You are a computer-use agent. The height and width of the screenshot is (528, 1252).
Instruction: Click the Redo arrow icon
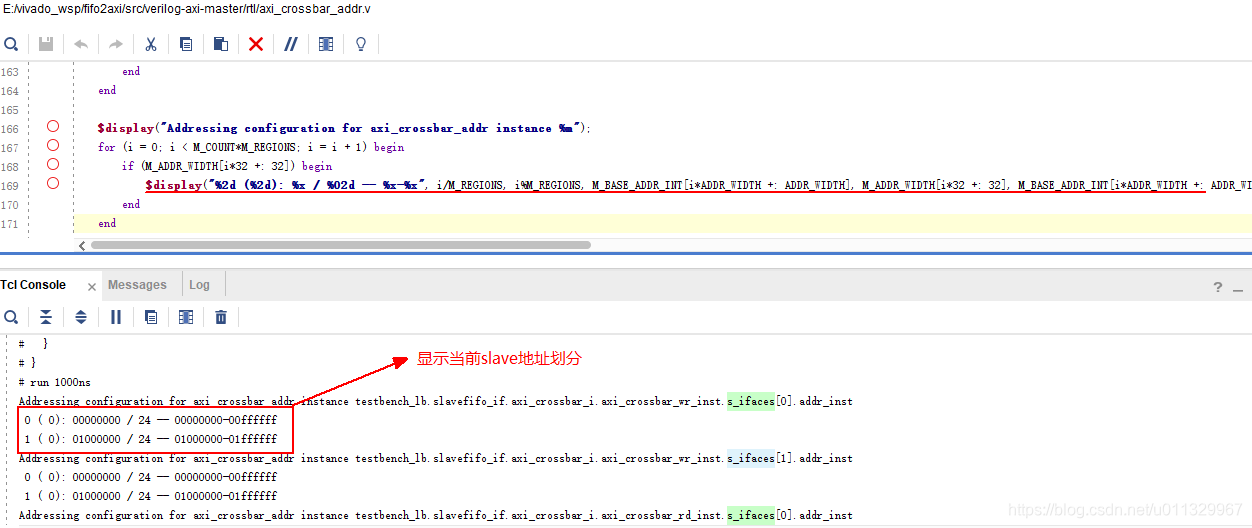(x=116, y=44)
